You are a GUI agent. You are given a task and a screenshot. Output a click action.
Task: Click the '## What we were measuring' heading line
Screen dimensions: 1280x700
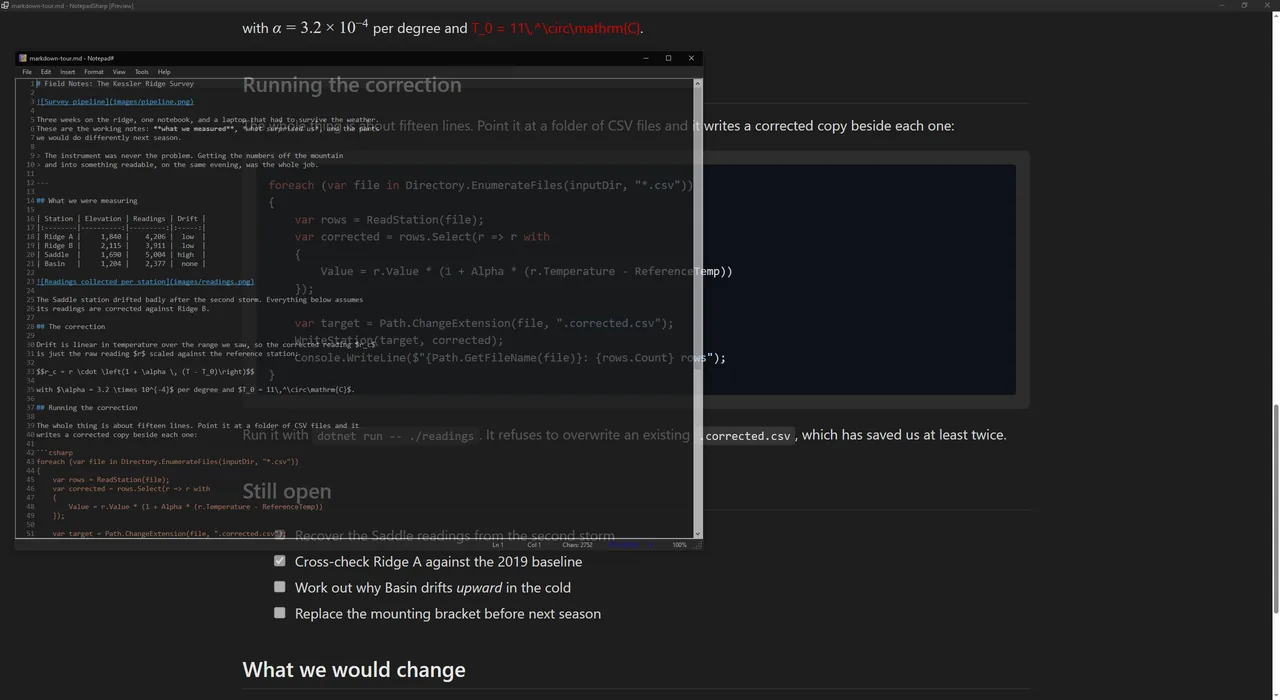86,200
